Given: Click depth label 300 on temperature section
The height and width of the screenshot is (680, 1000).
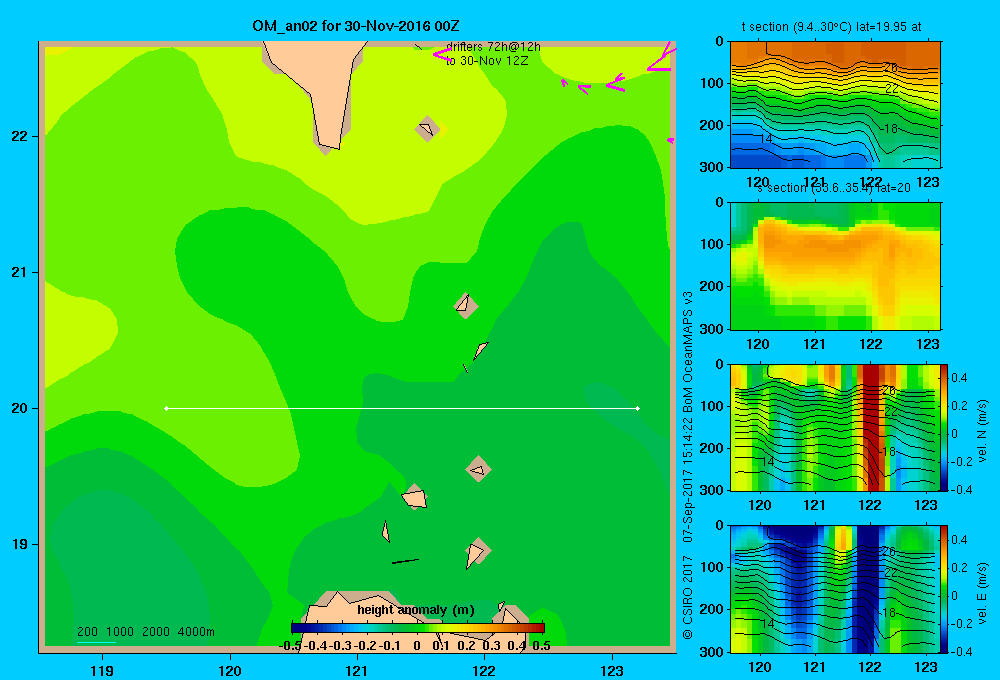Looking at the screenshot, I should point(711,167).
